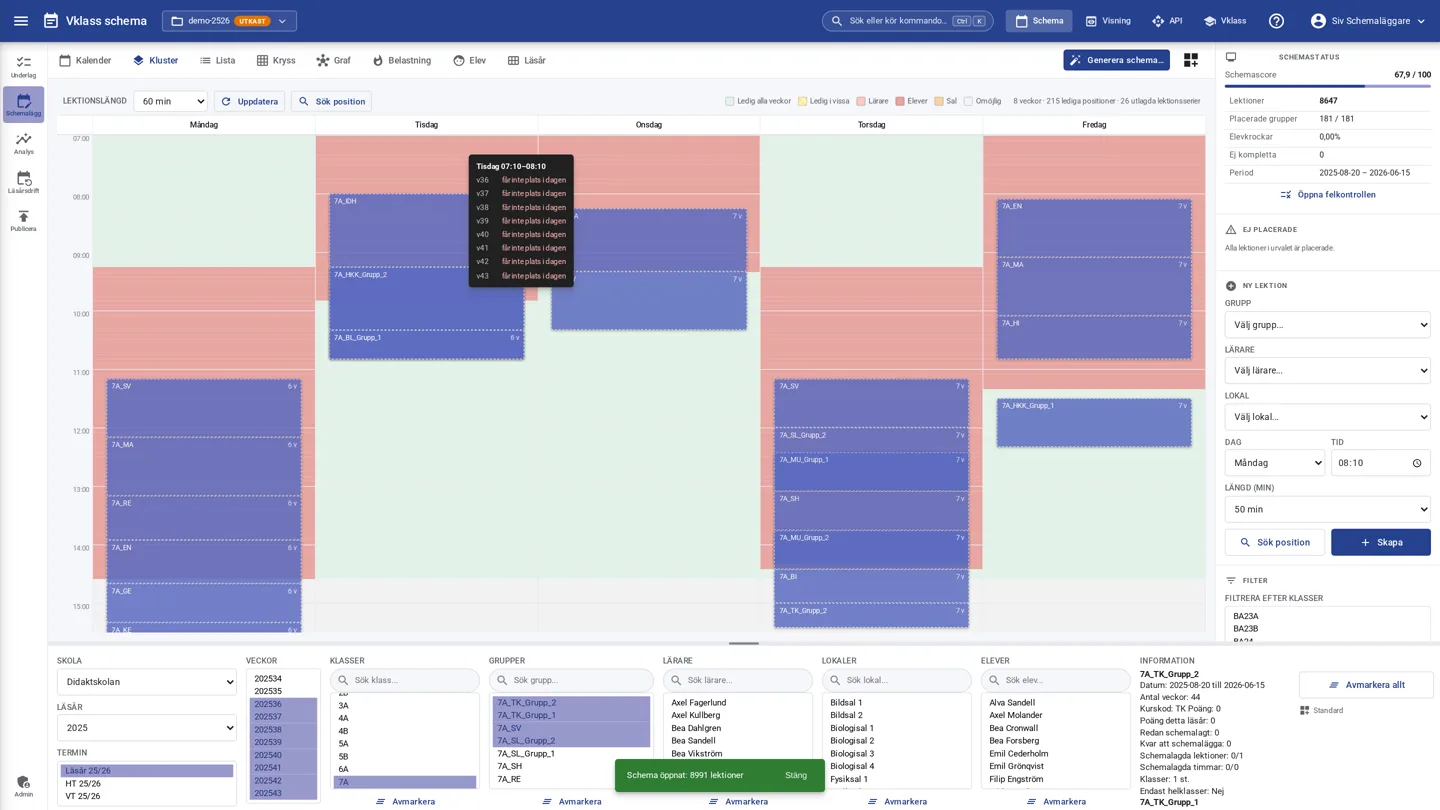The image size is (1440, 810).
Task: Open the API page
Action: (x=1166, y=21)
